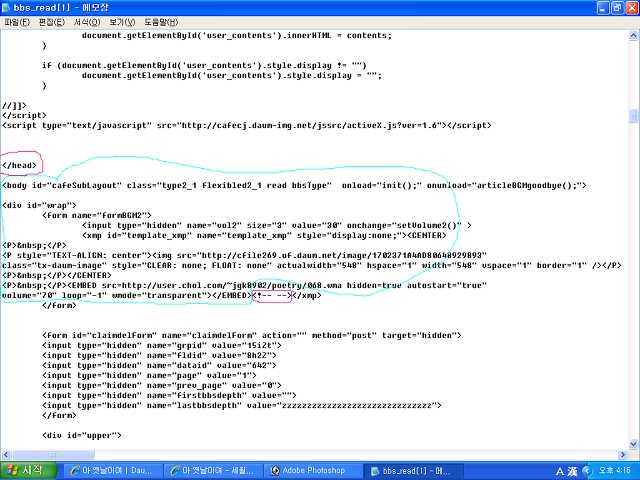This screenshot has width=640, height=480.
Task: Click the //]]> line
Action: 14,105
